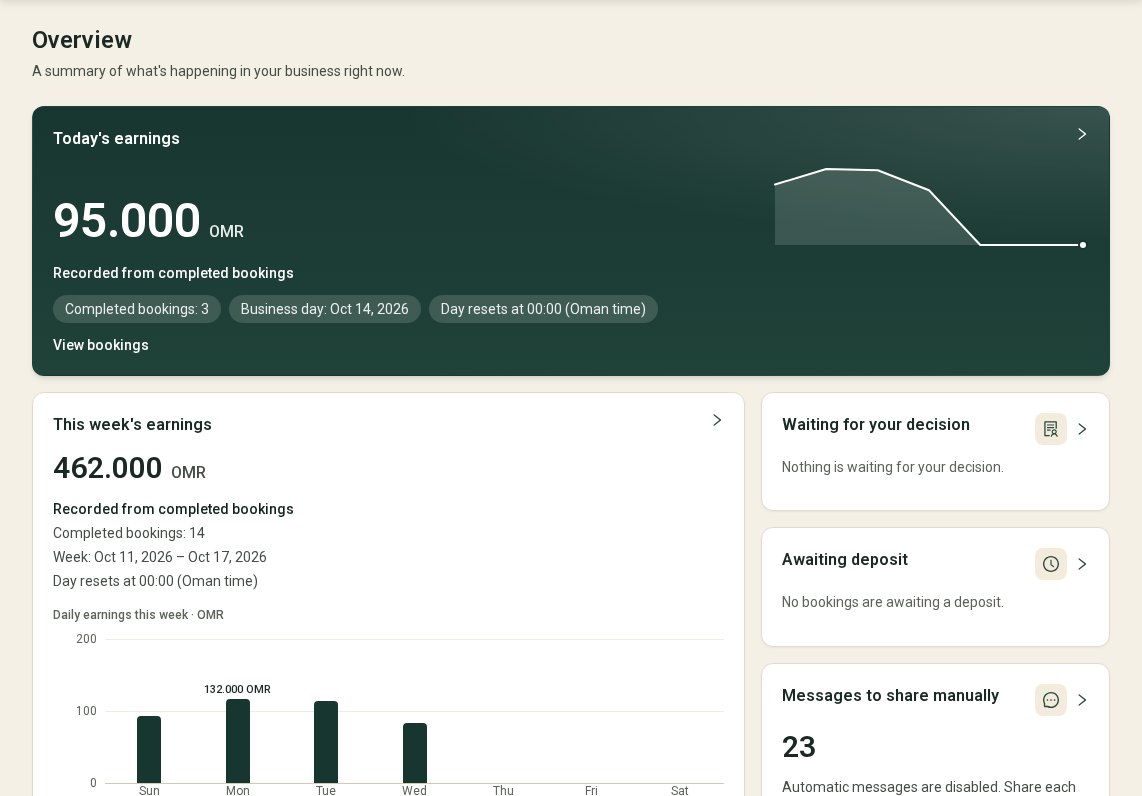Click the Awaiting deposit card title
Screen dimensions: 1142x796
[x=845, y=559]
